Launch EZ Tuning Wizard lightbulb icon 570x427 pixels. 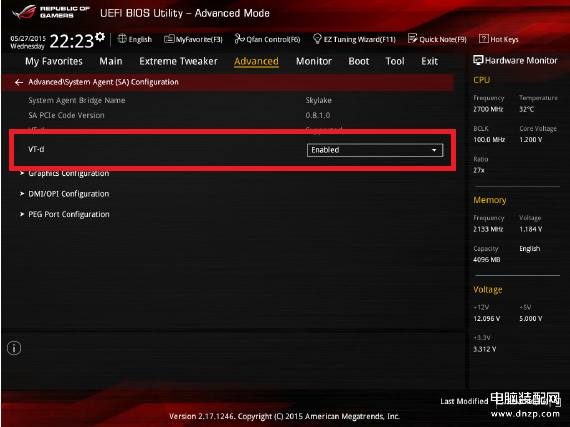317,39
